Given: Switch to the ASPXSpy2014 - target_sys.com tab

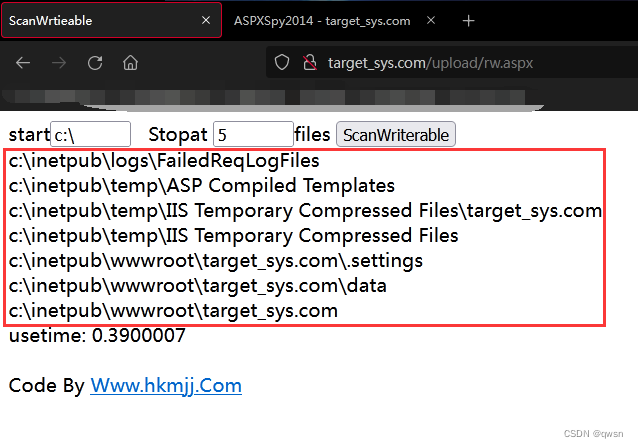Looking at the screenshot, I should click(322, 21).
